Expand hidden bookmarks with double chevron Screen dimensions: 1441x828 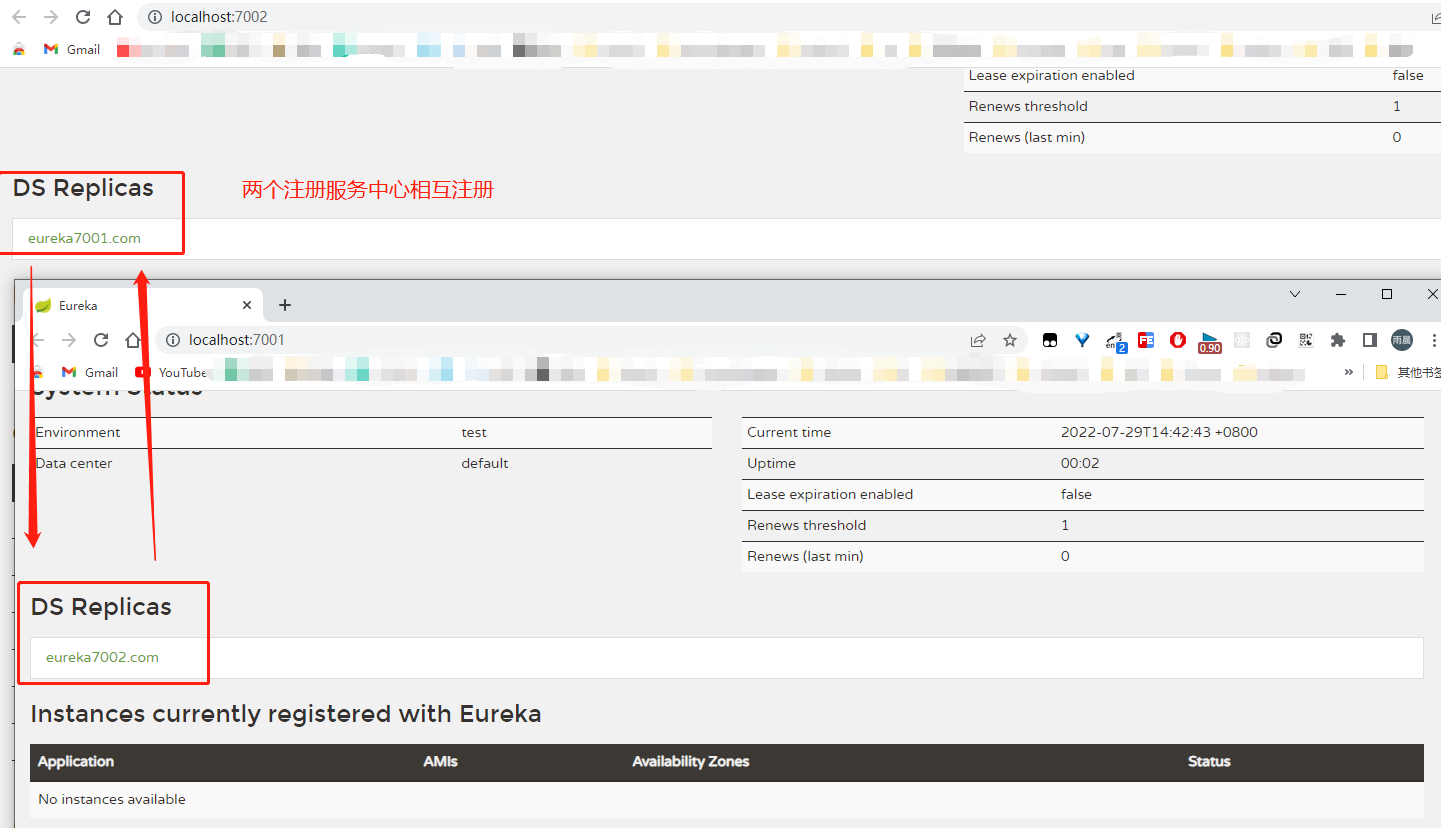(1348, 372)
